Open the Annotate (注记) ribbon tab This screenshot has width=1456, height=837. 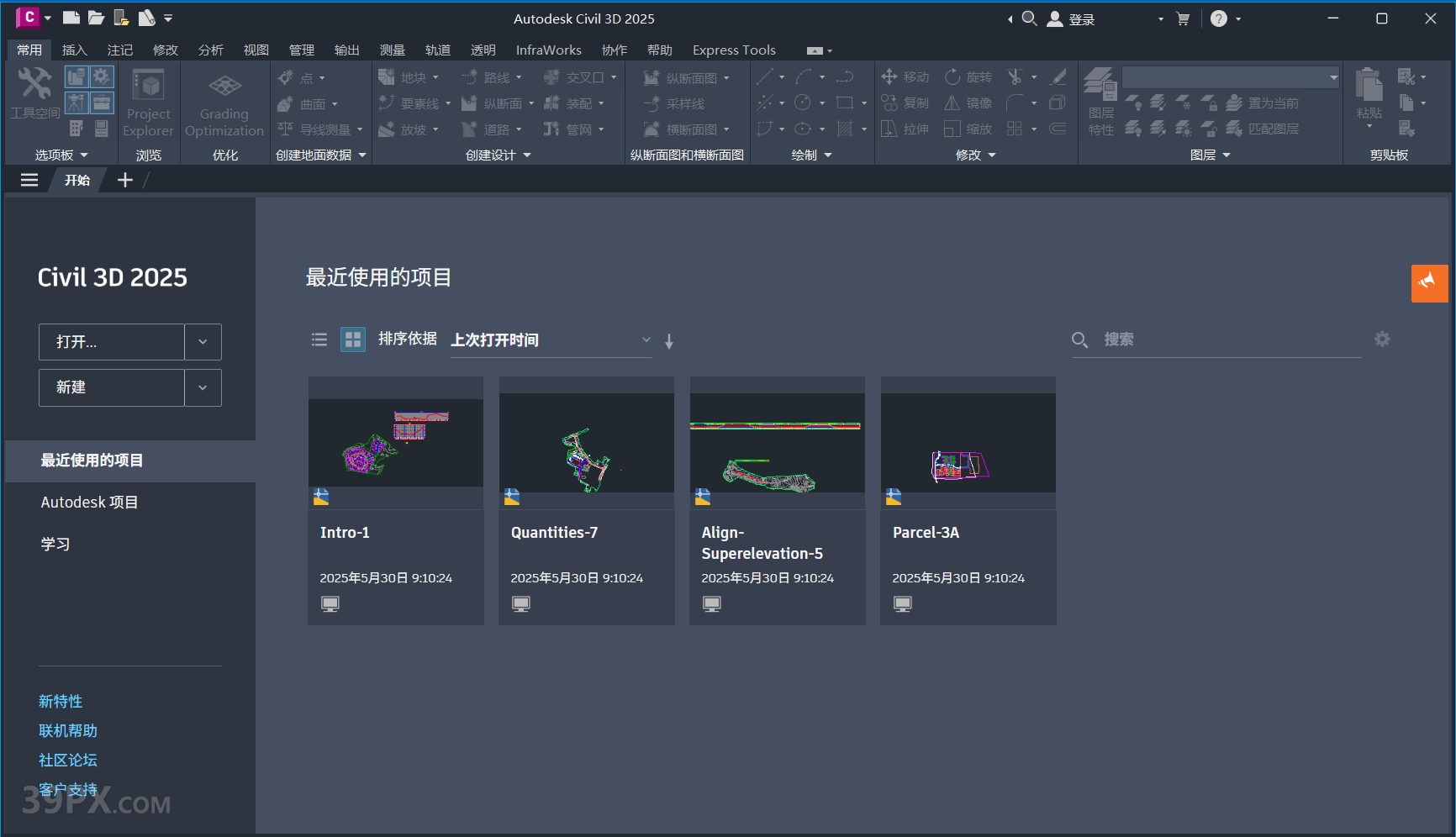(x=120, y=50)
